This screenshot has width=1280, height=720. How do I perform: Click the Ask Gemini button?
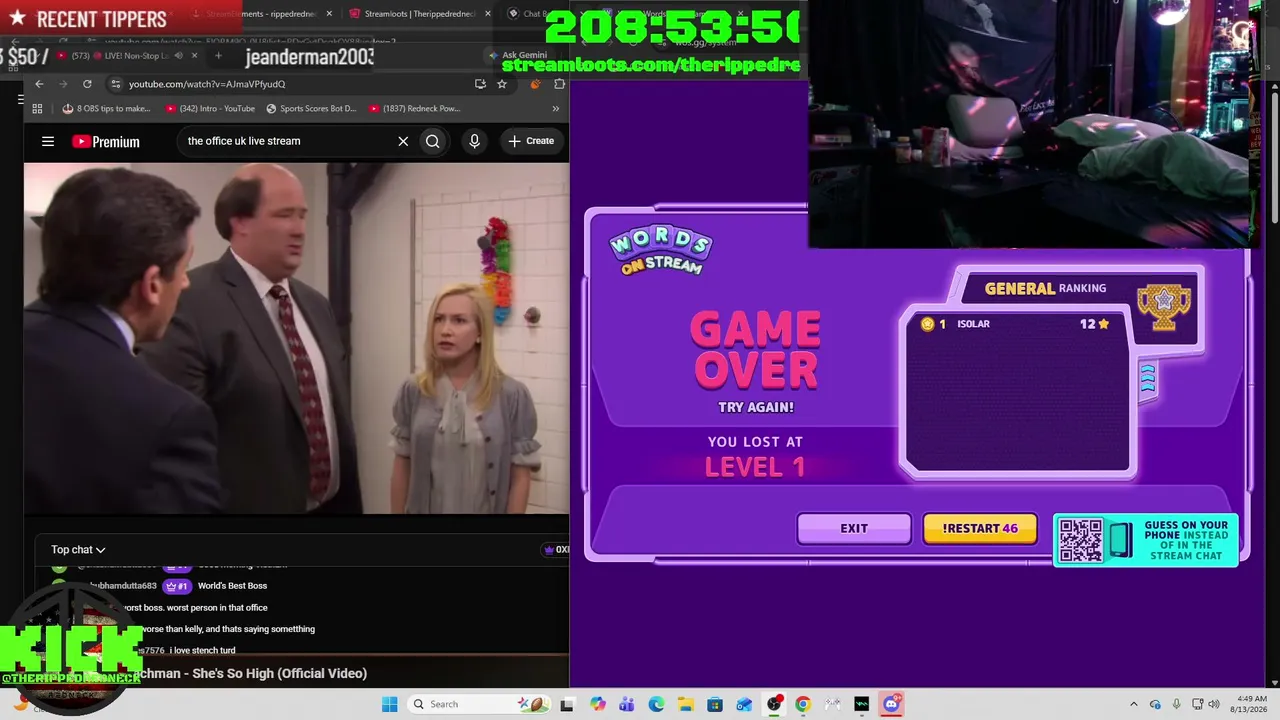517,55
